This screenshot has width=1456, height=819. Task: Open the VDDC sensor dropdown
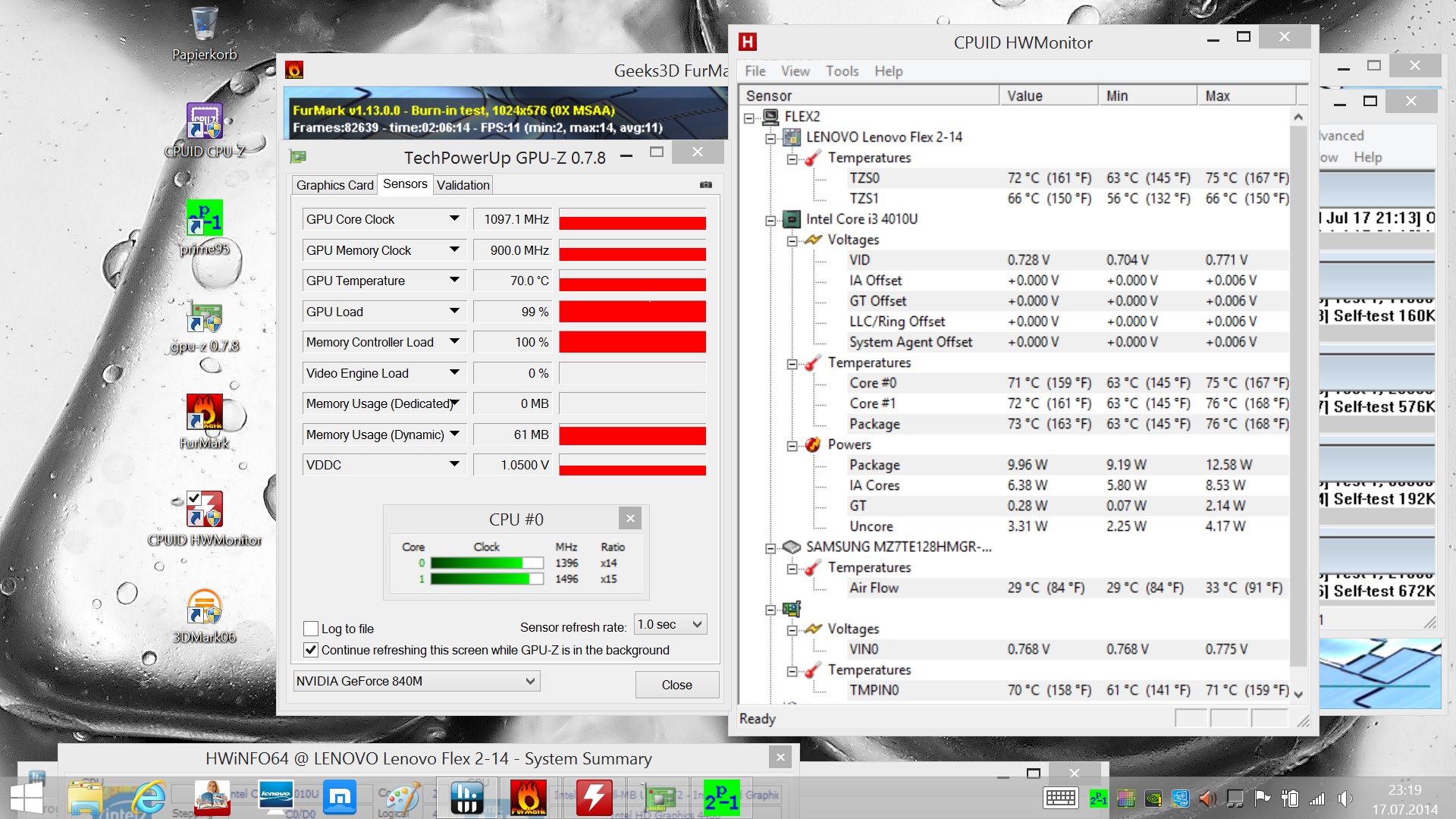454,465
